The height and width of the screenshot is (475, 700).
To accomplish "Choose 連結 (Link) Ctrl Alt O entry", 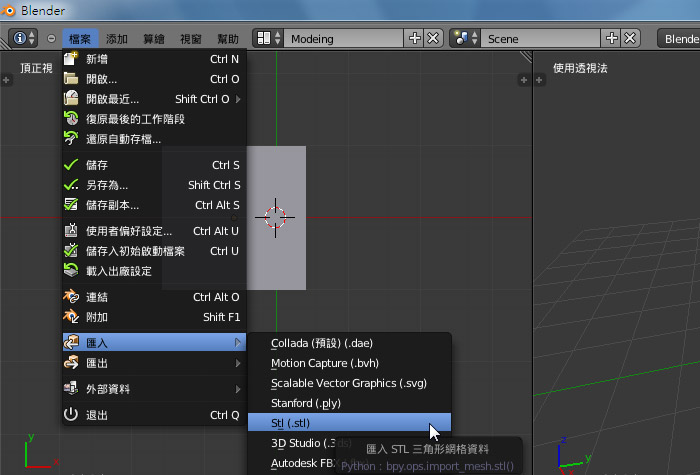I will tap(154, 297).
